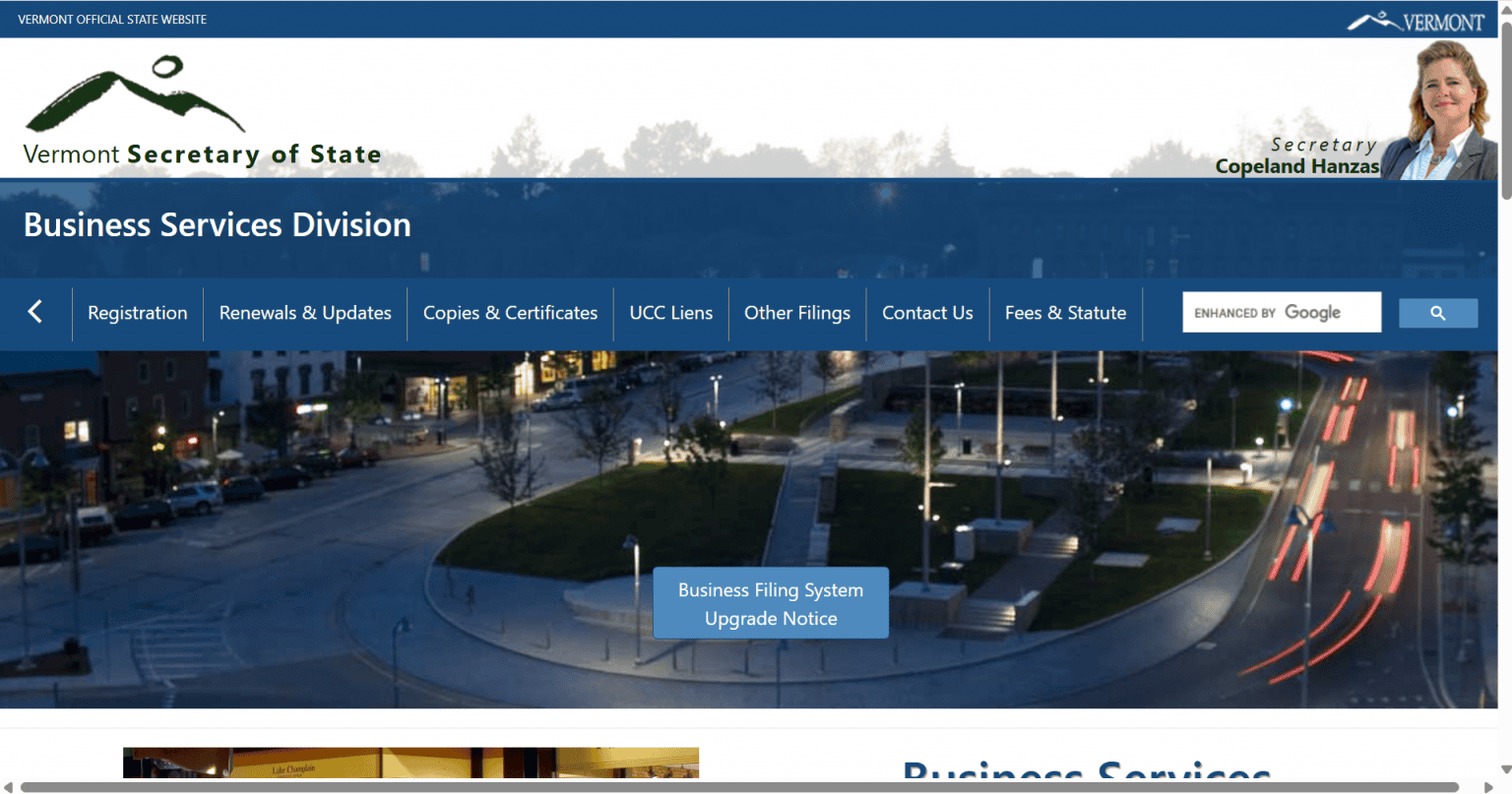
Task: Open the Registration menu
Action: coord(137,313)
